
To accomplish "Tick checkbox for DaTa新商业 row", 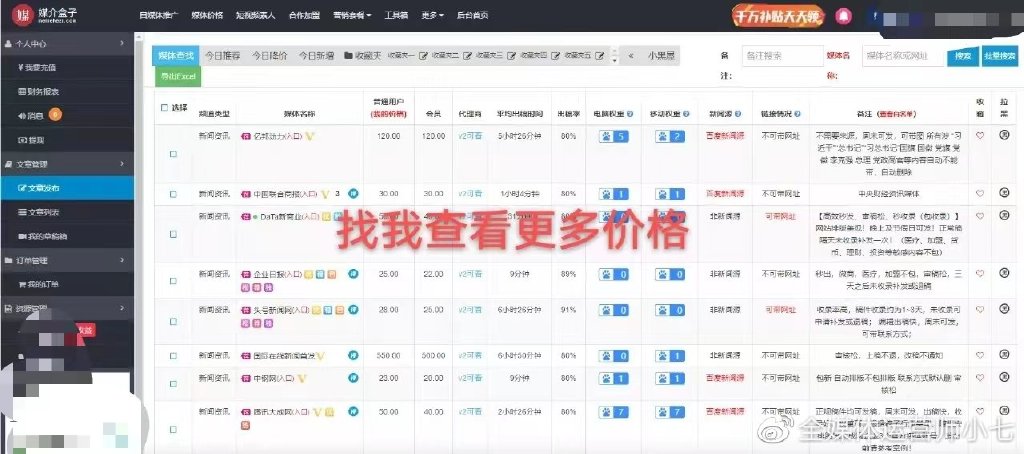I will point(173,234).
